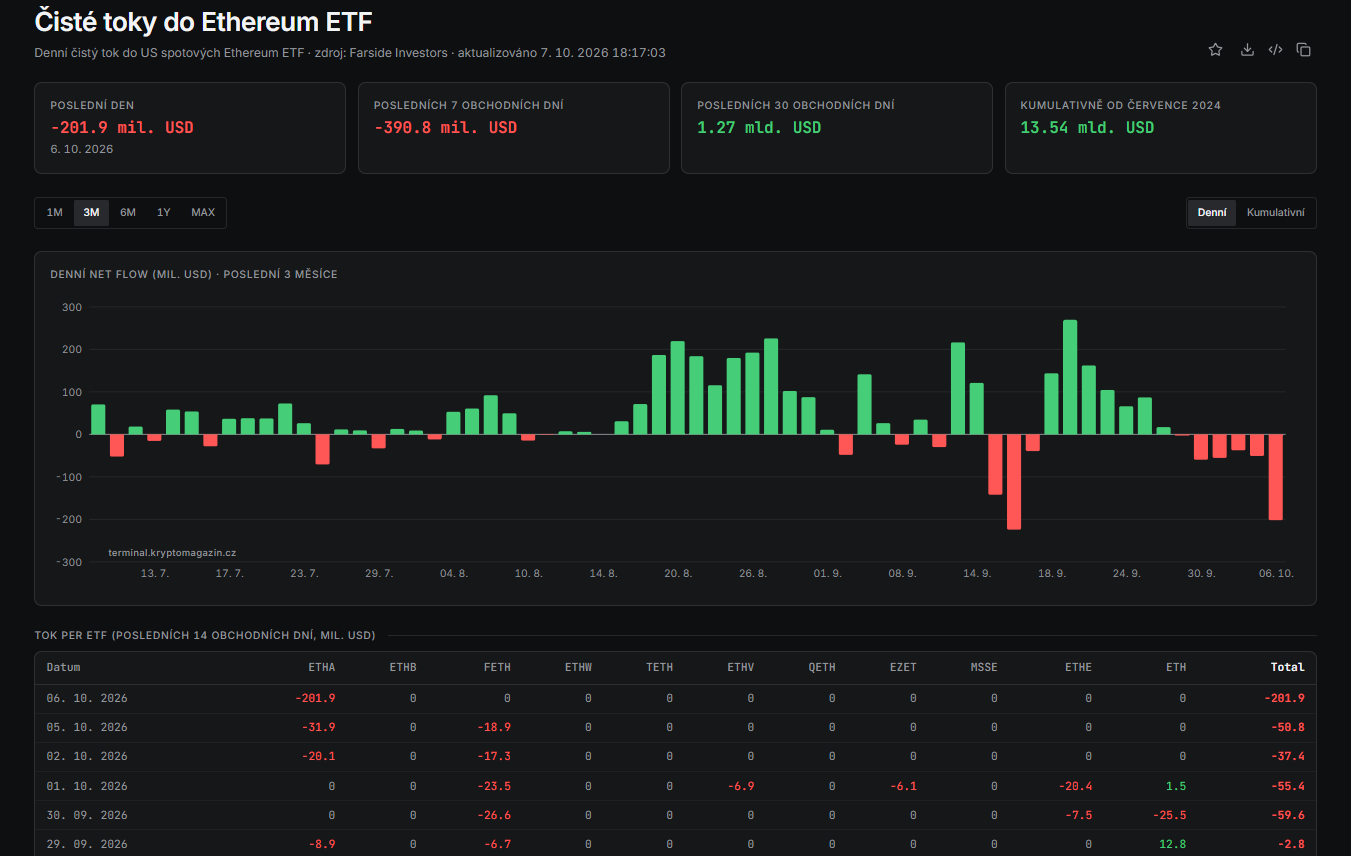Click the rightmost red bar for 06. 10.

(1275, 477)
